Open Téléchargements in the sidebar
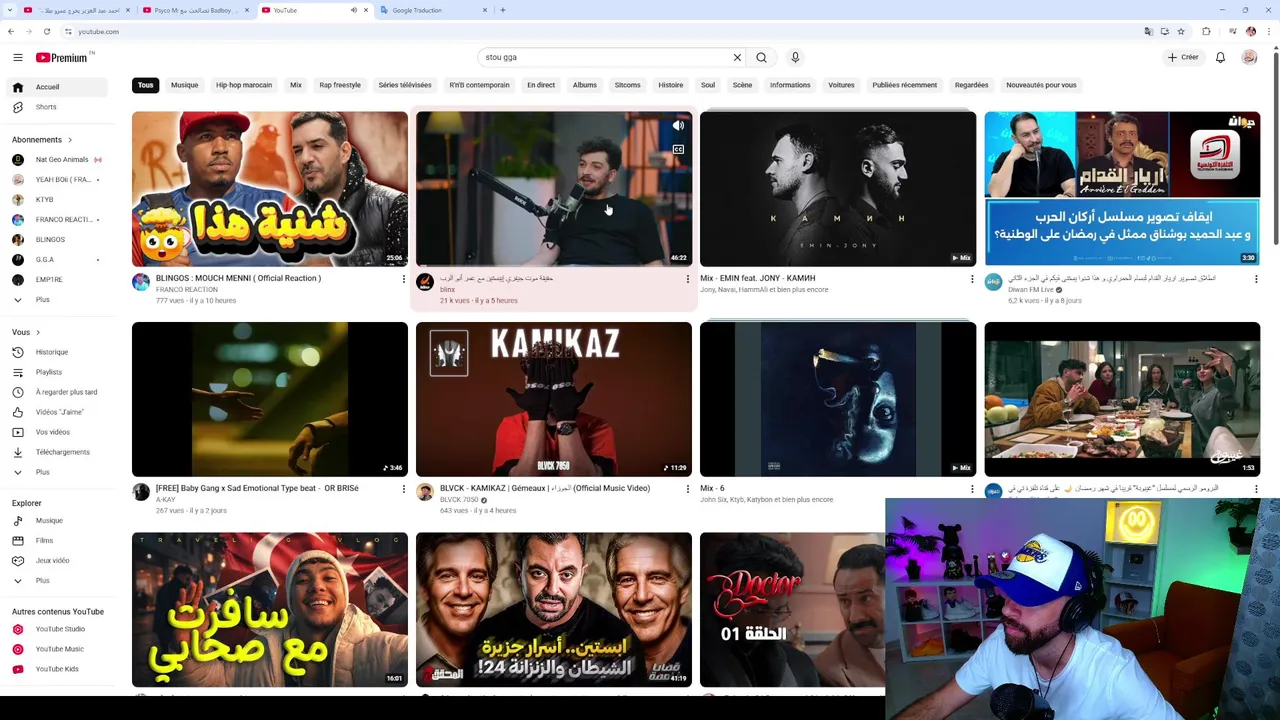 click(56, 452)
